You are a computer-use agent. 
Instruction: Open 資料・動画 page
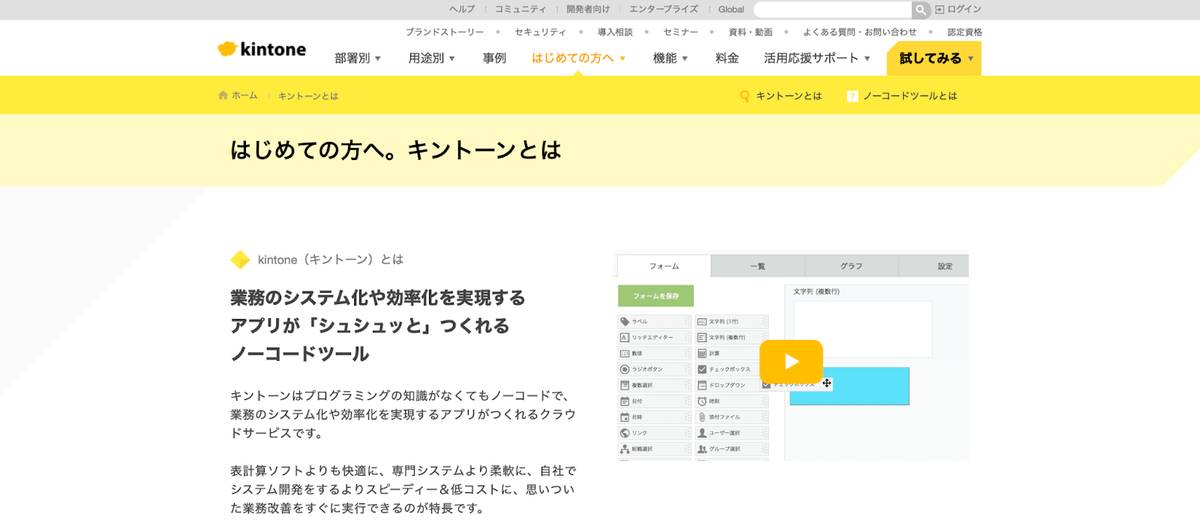[x=750, y=32]
